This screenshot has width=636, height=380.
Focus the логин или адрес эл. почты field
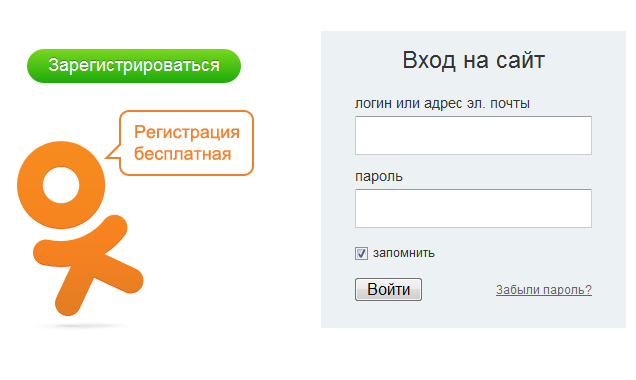coord(473,135)
